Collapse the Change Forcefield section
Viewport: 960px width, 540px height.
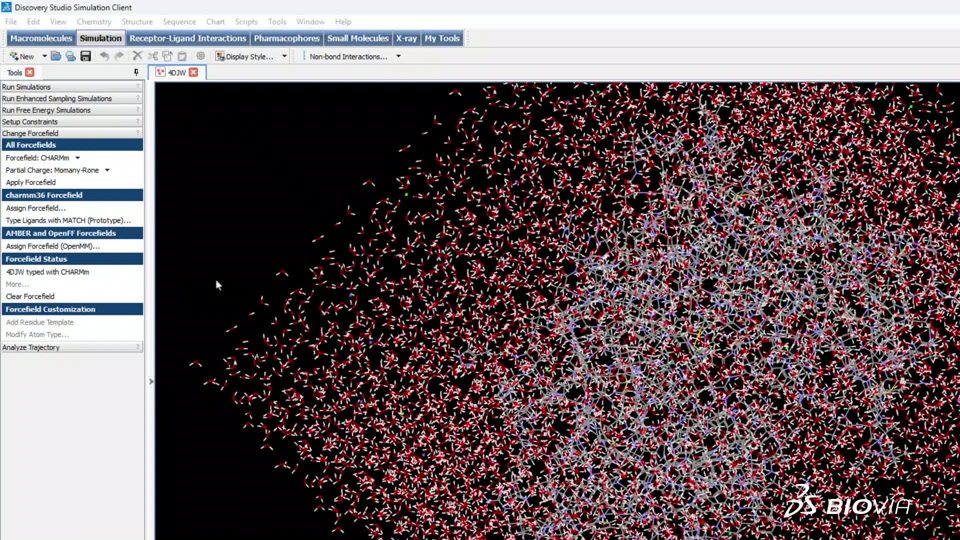click(72, 133)
